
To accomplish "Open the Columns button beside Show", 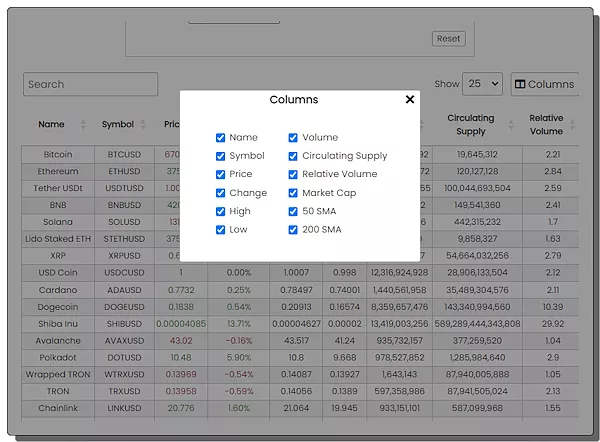I will [x=545, y=84].
